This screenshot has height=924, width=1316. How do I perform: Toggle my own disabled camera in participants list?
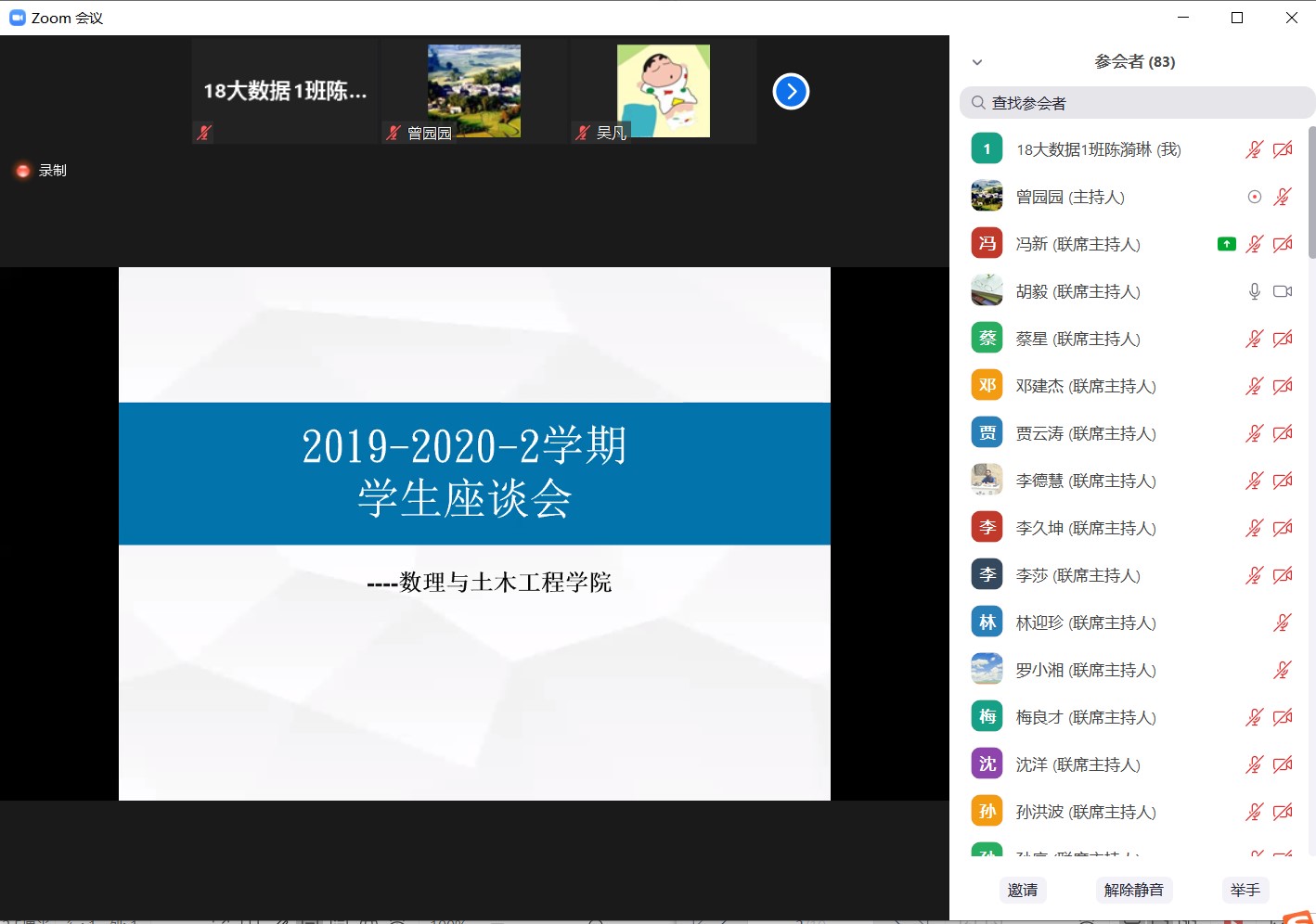[x=1283, y=149]
